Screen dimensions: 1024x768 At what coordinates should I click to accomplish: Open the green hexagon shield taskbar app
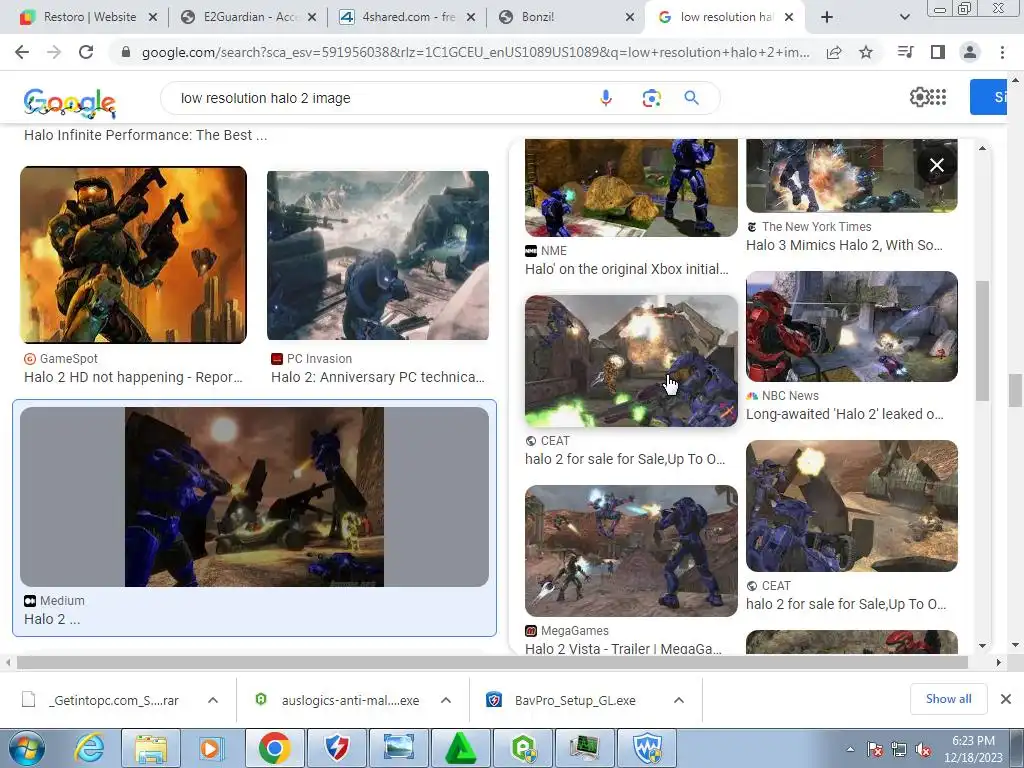tap(523, 748)
